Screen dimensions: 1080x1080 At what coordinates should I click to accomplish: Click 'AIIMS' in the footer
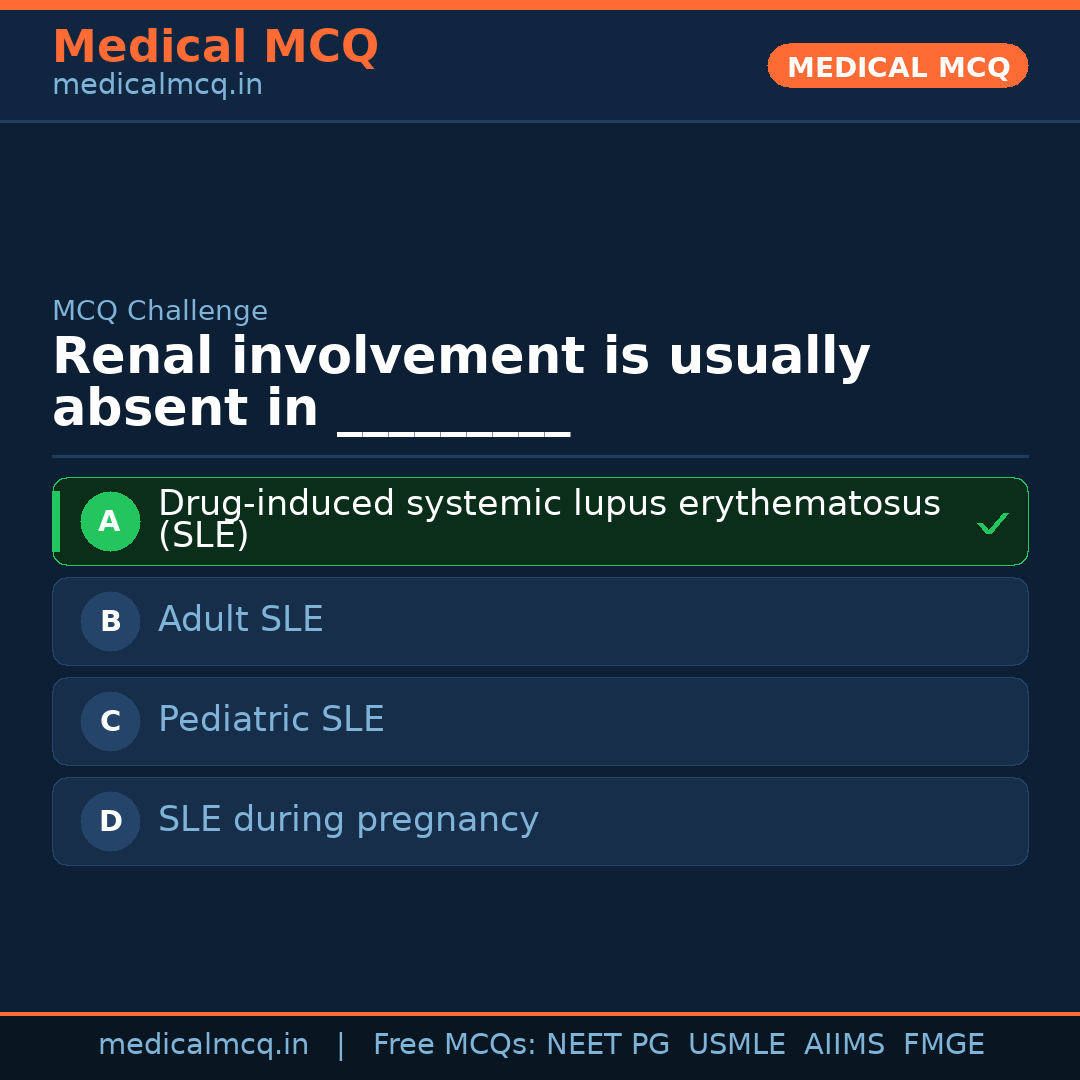pyautogui.click(x=844, y=1045)
